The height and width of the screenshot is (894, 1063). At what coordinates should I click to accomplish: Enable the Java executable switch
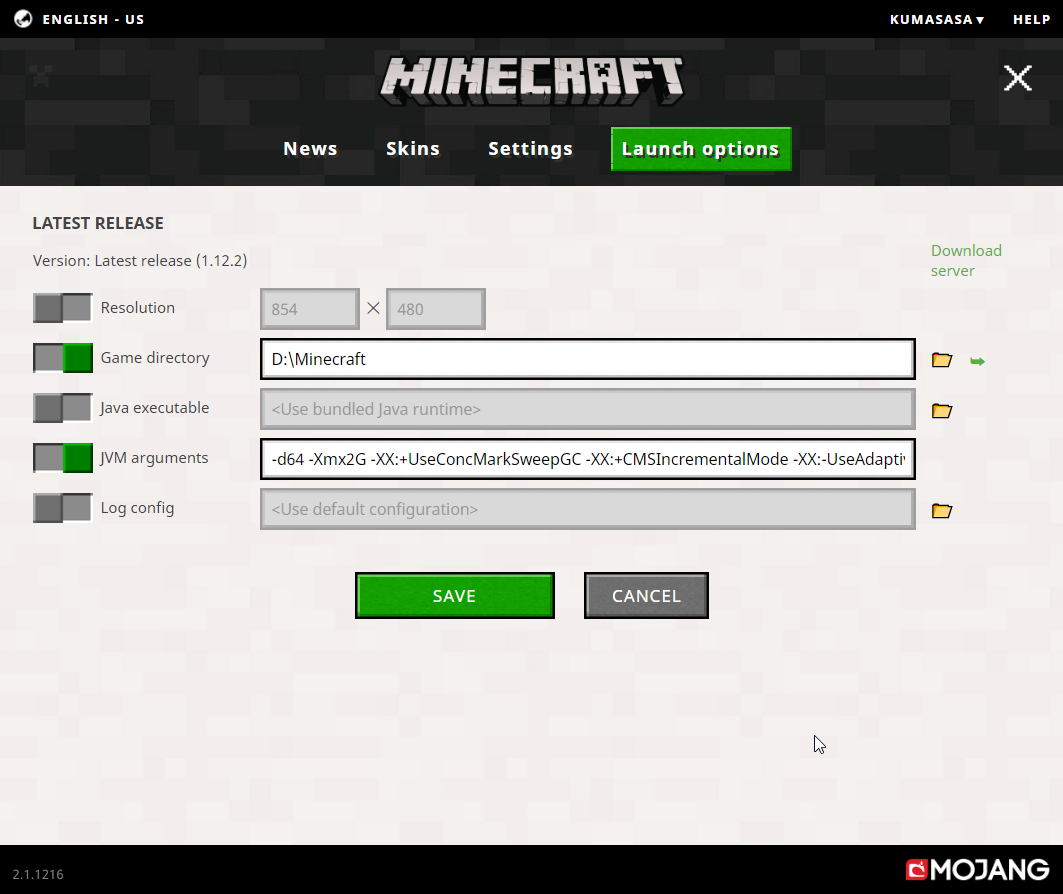tap(62, 408)
